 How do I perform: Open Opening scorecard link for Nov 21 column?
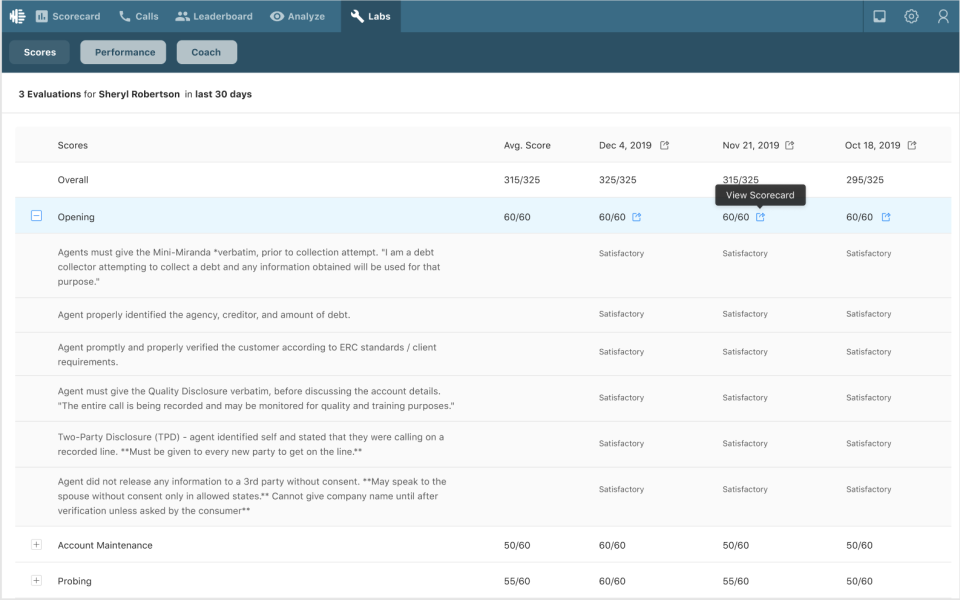(x=760, y=217)
